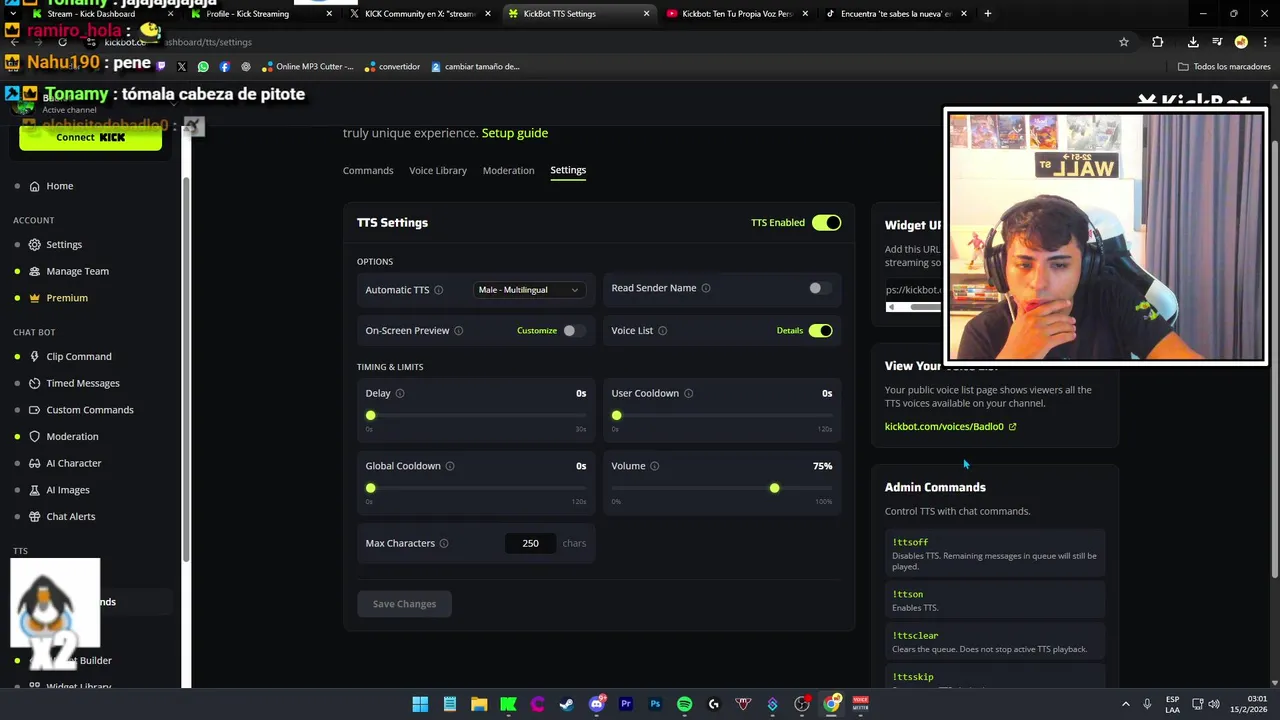The image size is (1280, 720).
Task: Open Steam from the taskbar
Action: [x=567, y=704]
